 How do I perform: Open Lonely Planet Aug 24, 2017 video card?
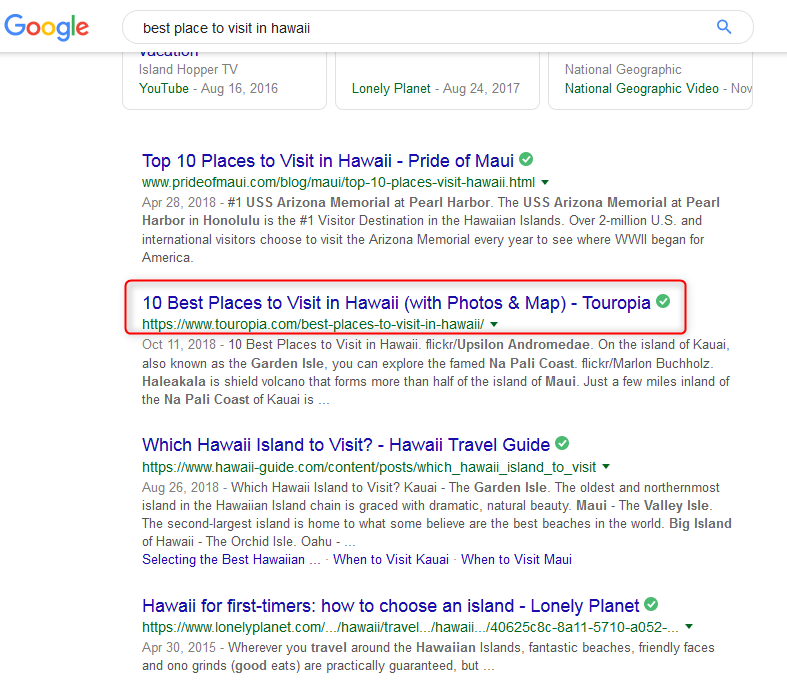[437, 80]
